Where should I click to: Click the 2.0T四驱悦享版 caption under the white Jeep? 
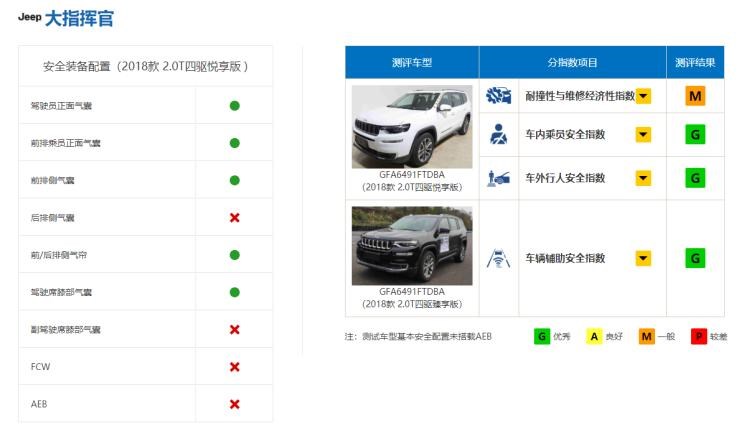(x=412, y=187)
